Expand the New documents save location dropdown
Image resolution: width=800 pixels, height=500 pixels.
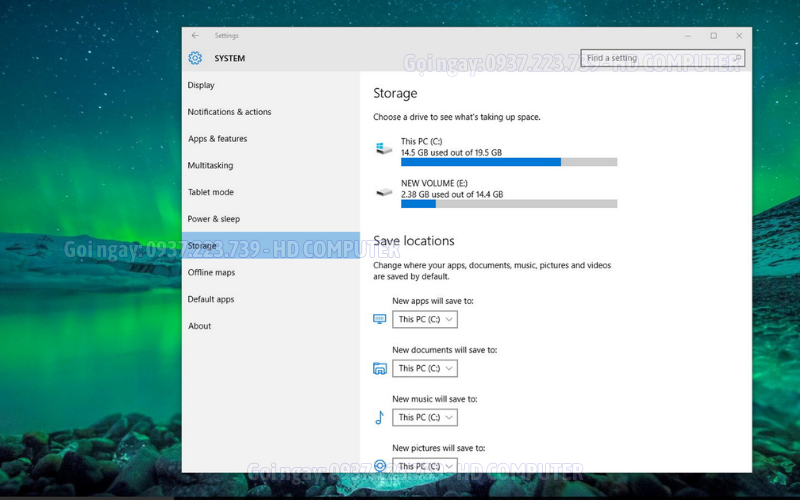(x=425, y=368)
